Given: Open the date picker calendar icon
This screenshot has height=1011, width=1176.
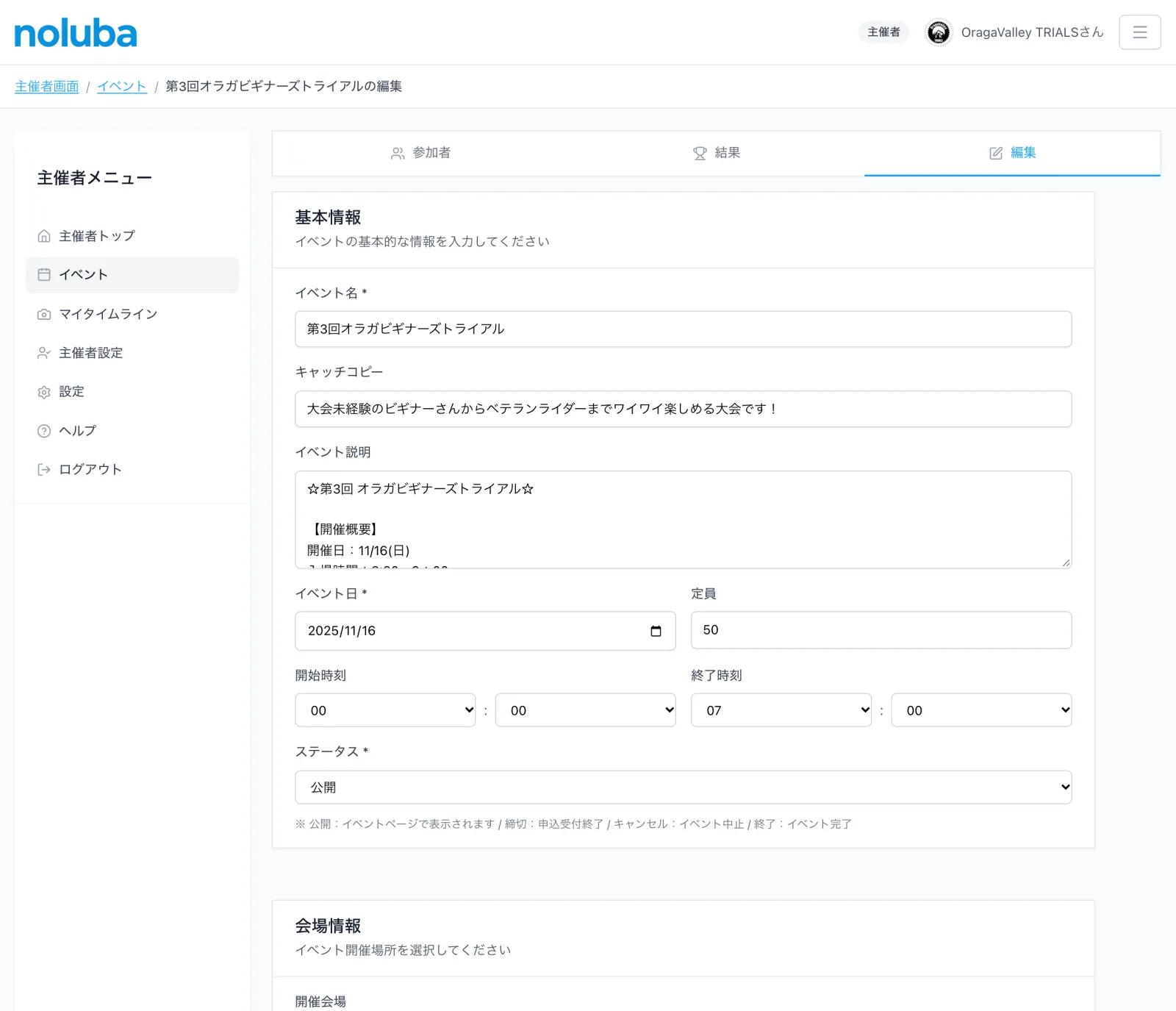Looking at the screenshot, I should [x=656, y=631].
